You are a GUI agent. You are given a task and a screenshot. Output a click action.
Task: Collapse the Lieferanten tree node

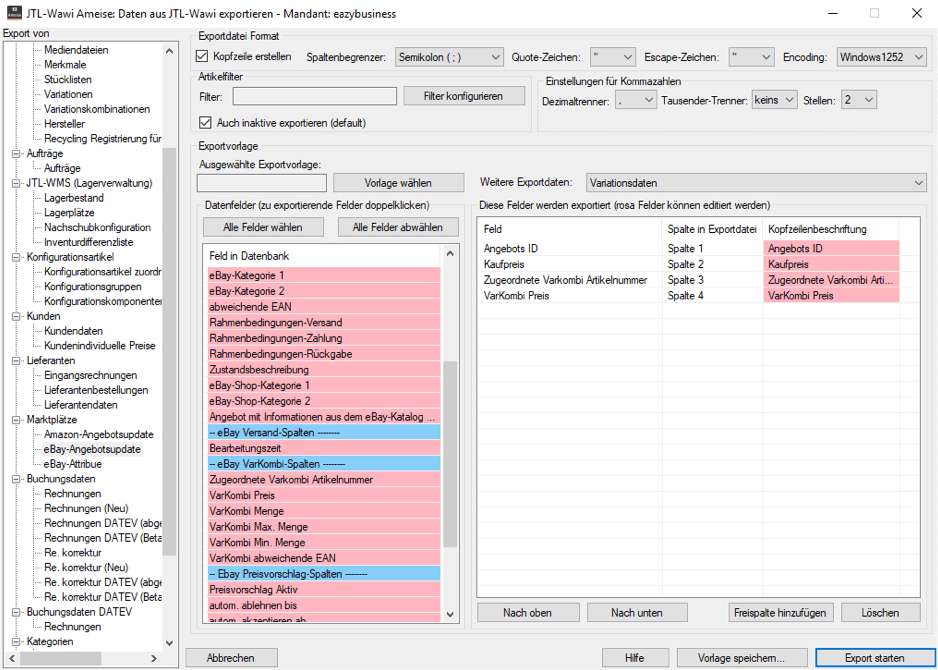[x=16, y=361]
